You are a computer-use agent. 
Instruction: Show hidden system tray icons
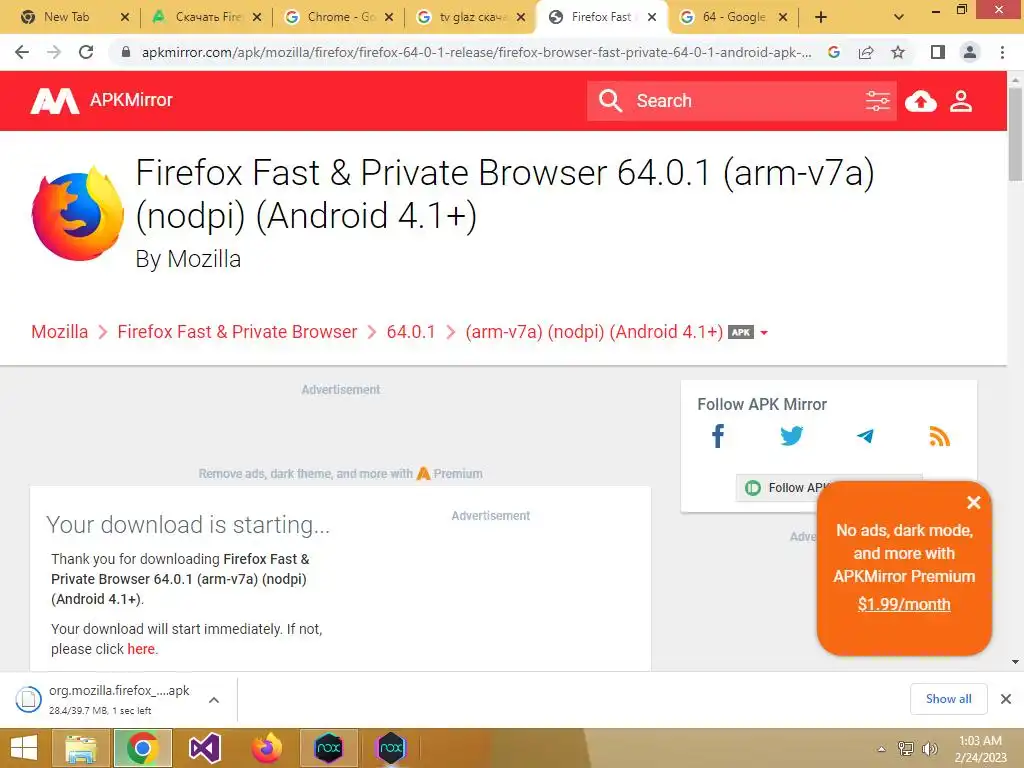(x=881, y=749)
